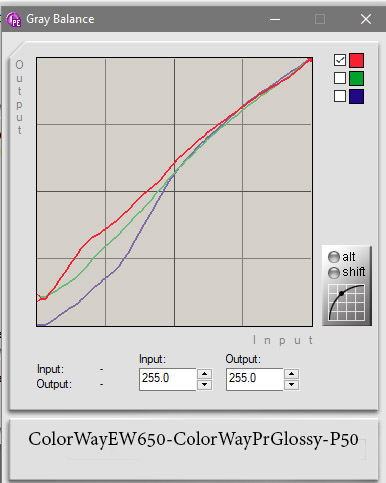Decrease Input value with down arrow

point(204,384)
